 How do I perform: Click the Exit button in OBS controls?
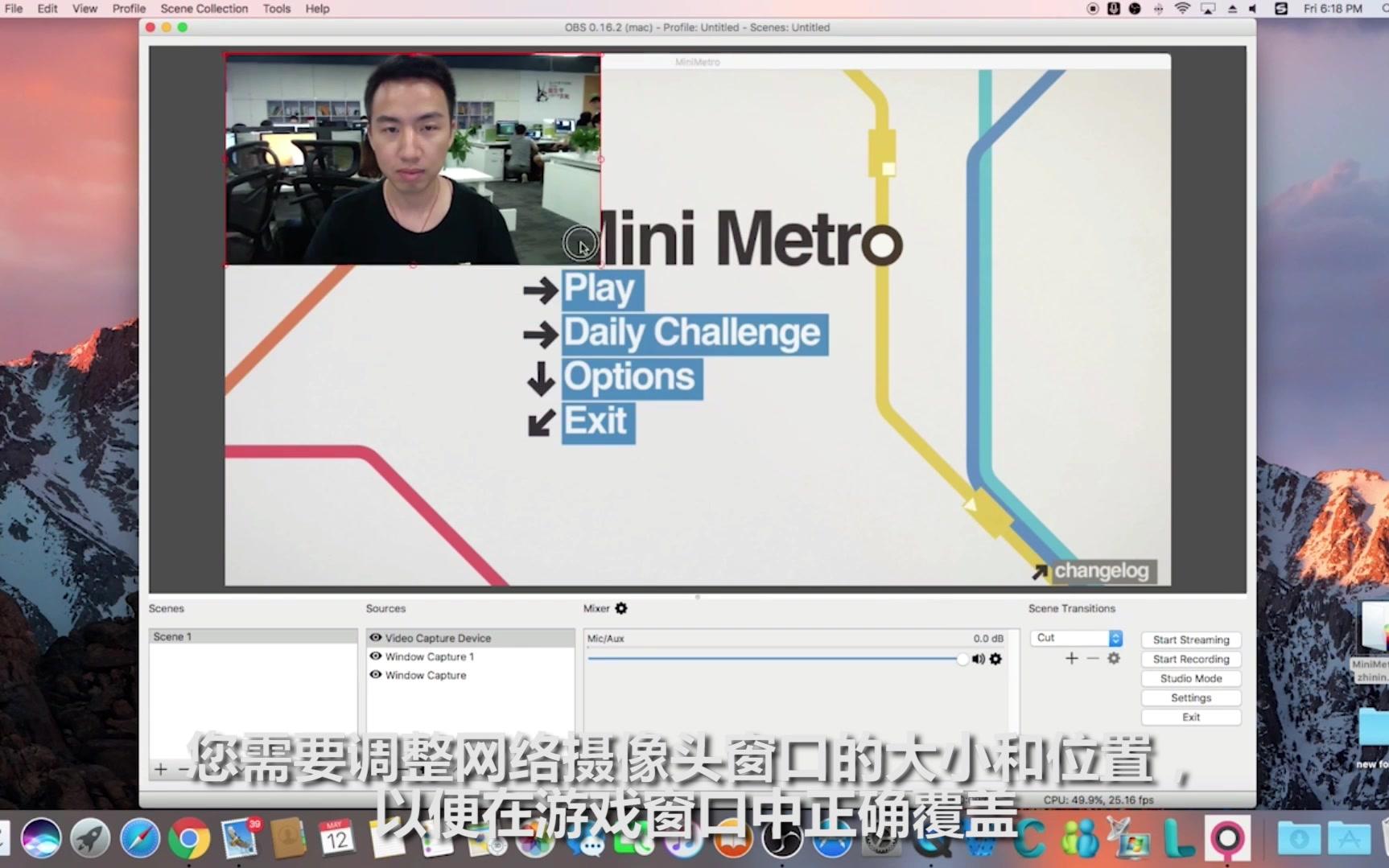pos(1191,717)
